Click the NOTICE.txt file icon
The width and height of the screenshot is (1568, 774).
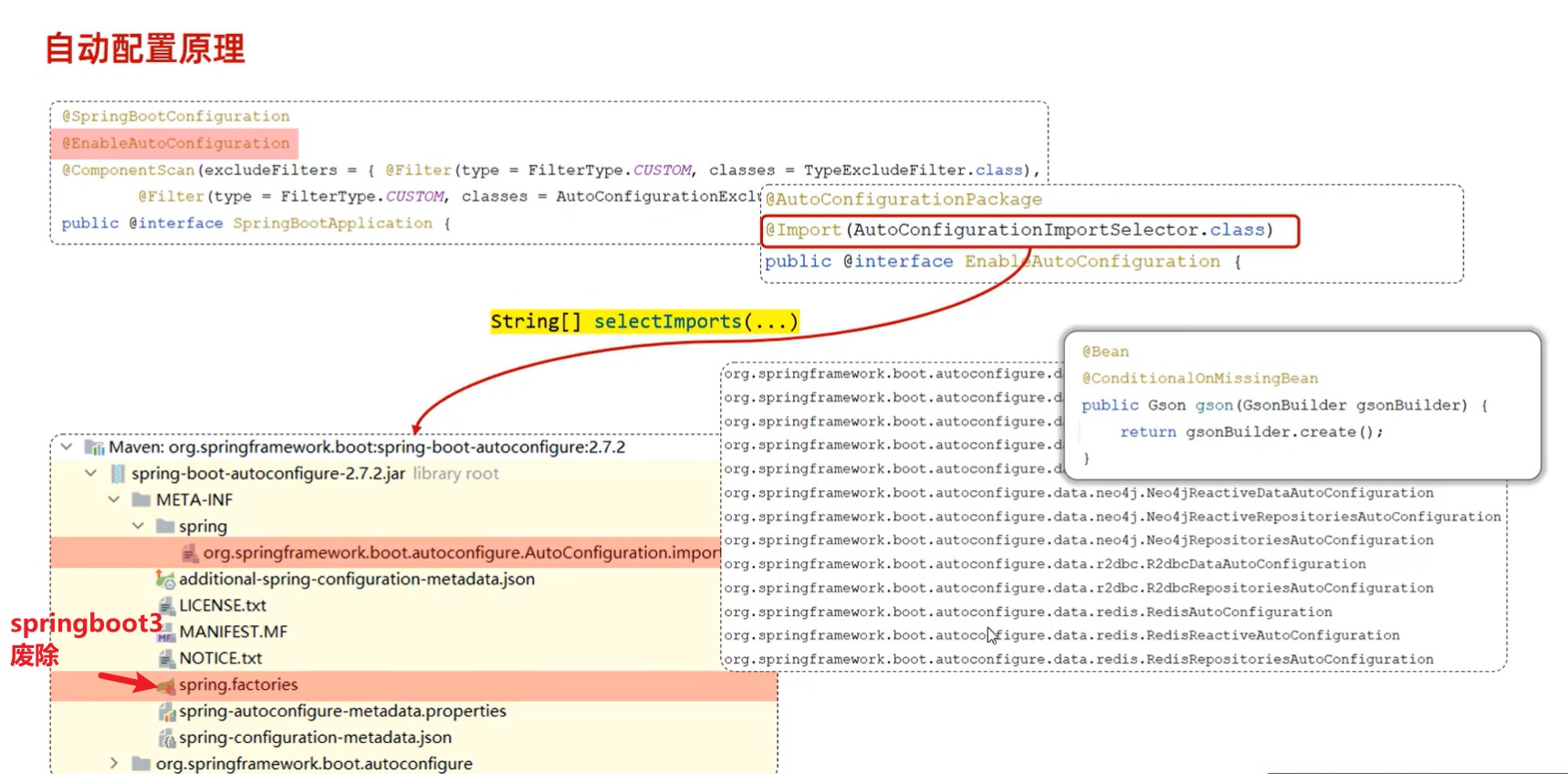pos(166,658)
